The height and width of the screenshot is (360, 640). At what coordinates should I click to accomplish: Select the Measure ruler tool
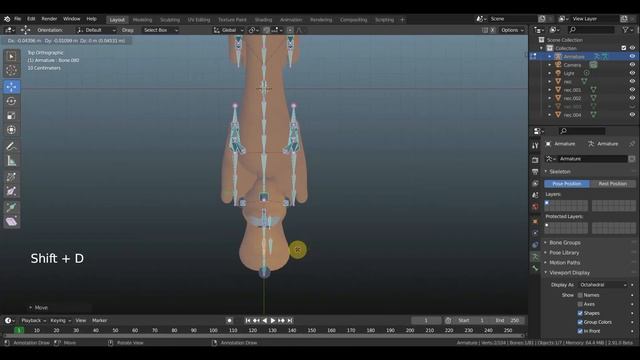point(11,160)
